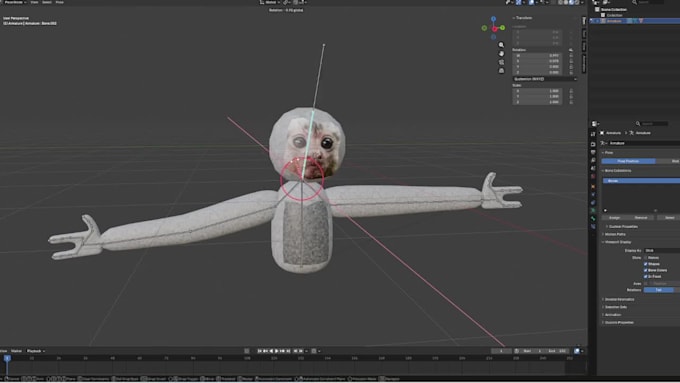This screenshot has height=383, width=680.
Task: Disable the Shapes checkbox
Action: tap(645, 264)
